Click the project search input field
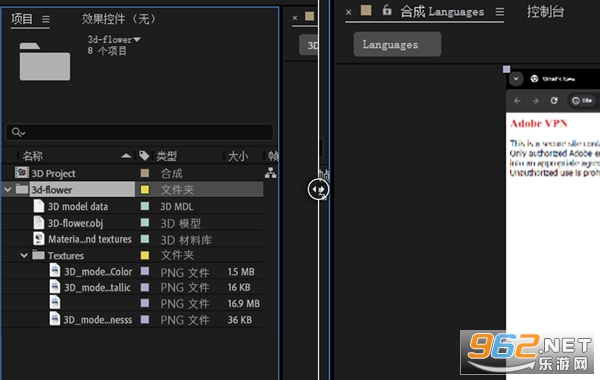The width and height of the screenshot is (600, 380). (x=140, y=132)
